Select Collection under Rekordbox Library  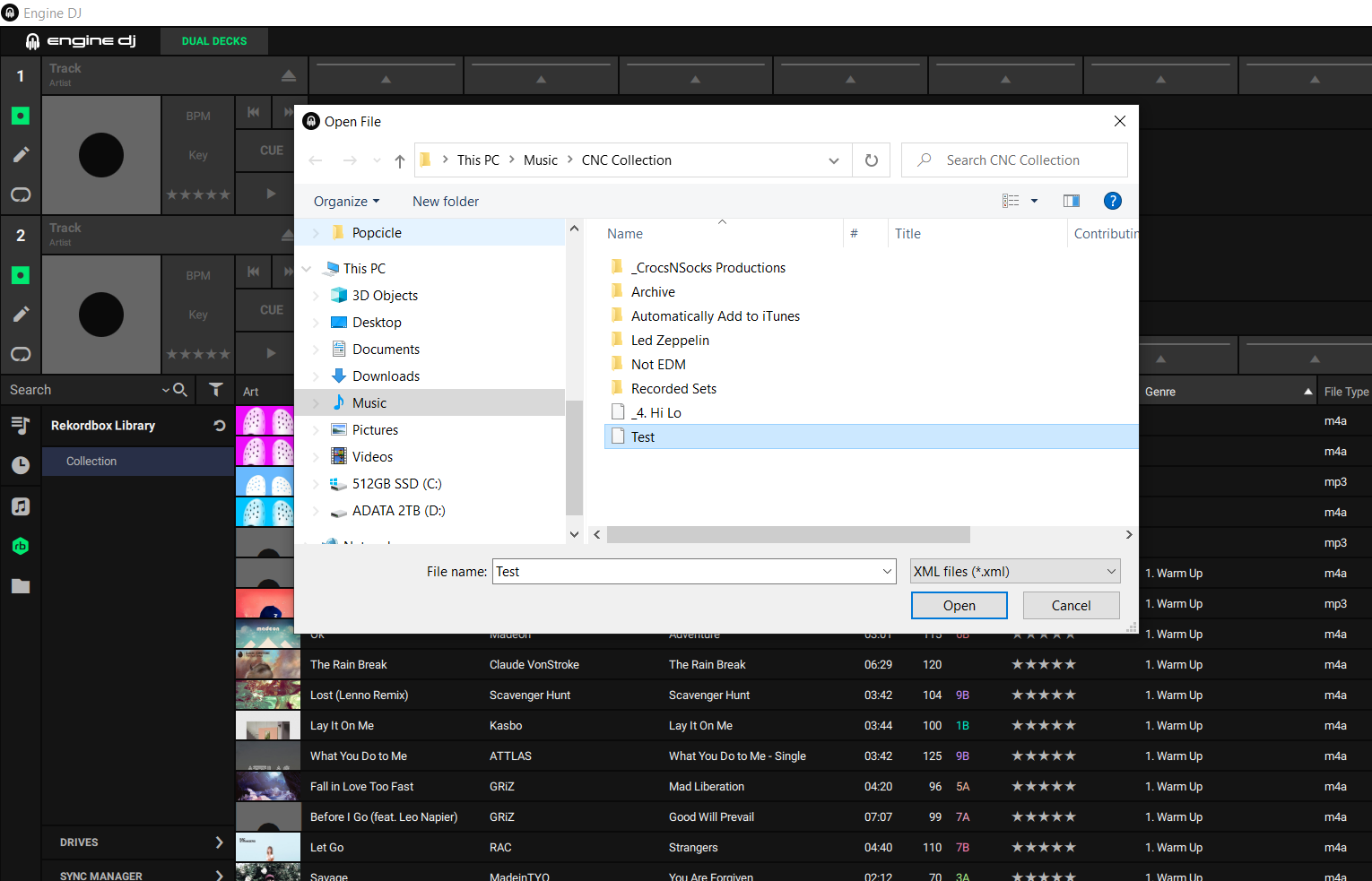click(91, 462)
